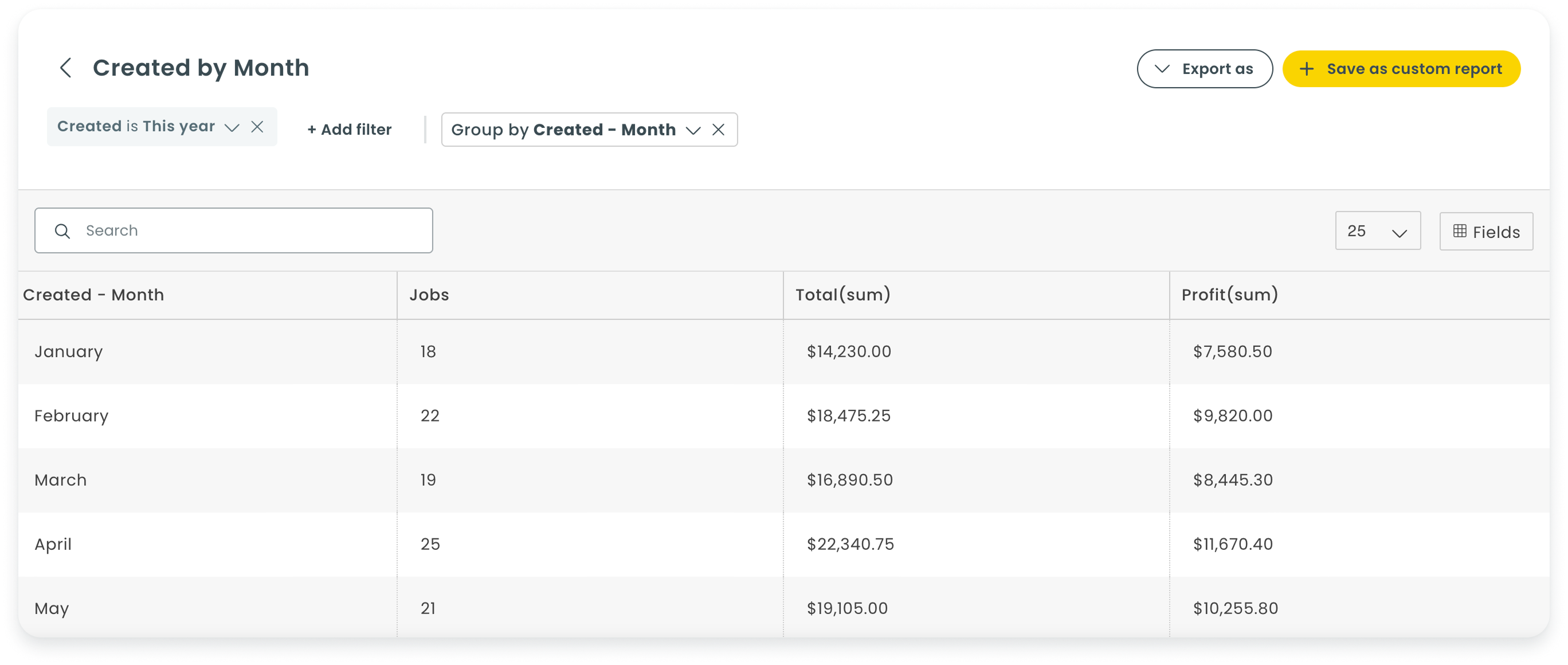Click Add filter
This screenshot has height=665, width=1568.
click(350, 130)
